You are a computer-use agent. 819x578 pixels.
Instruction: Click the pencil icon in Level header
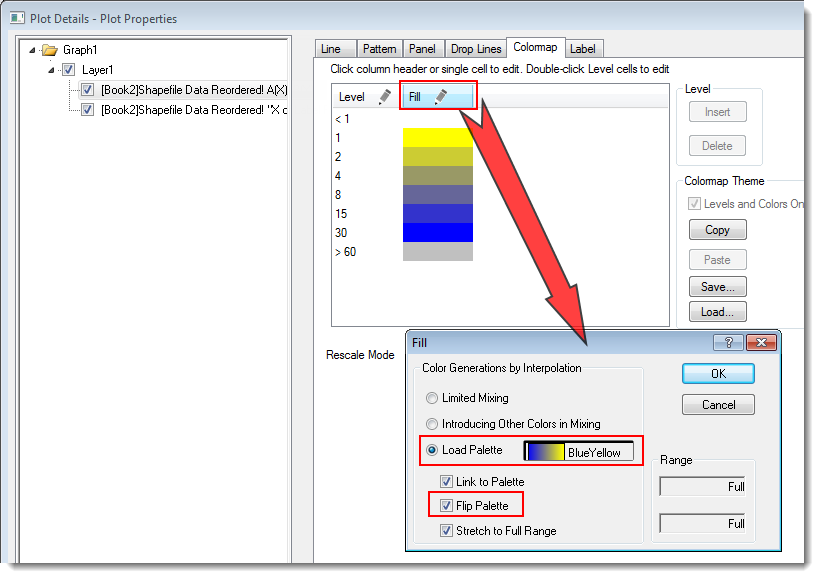(384, 97)
